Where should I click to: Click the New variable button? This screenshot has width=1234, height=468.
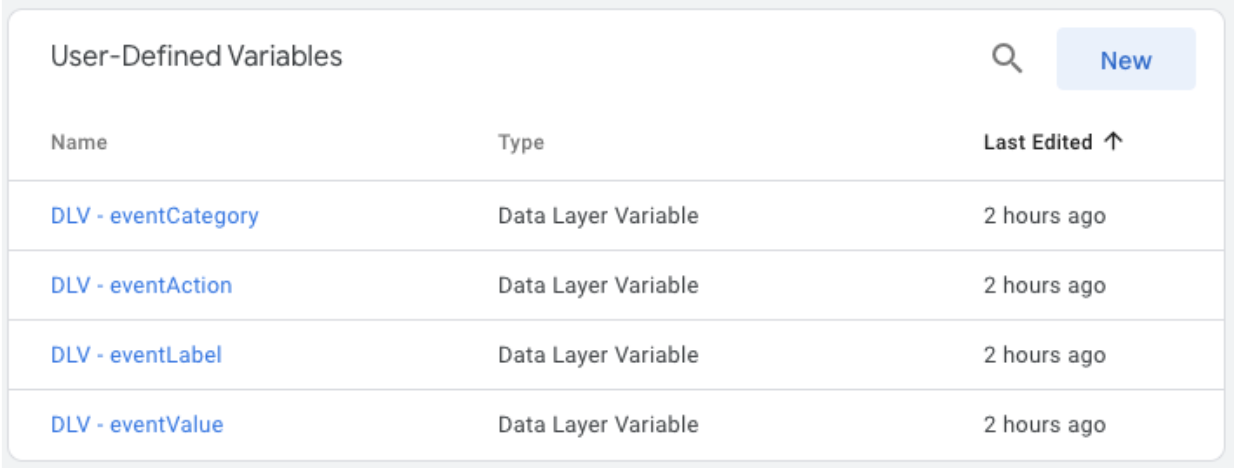(1125, 60)
